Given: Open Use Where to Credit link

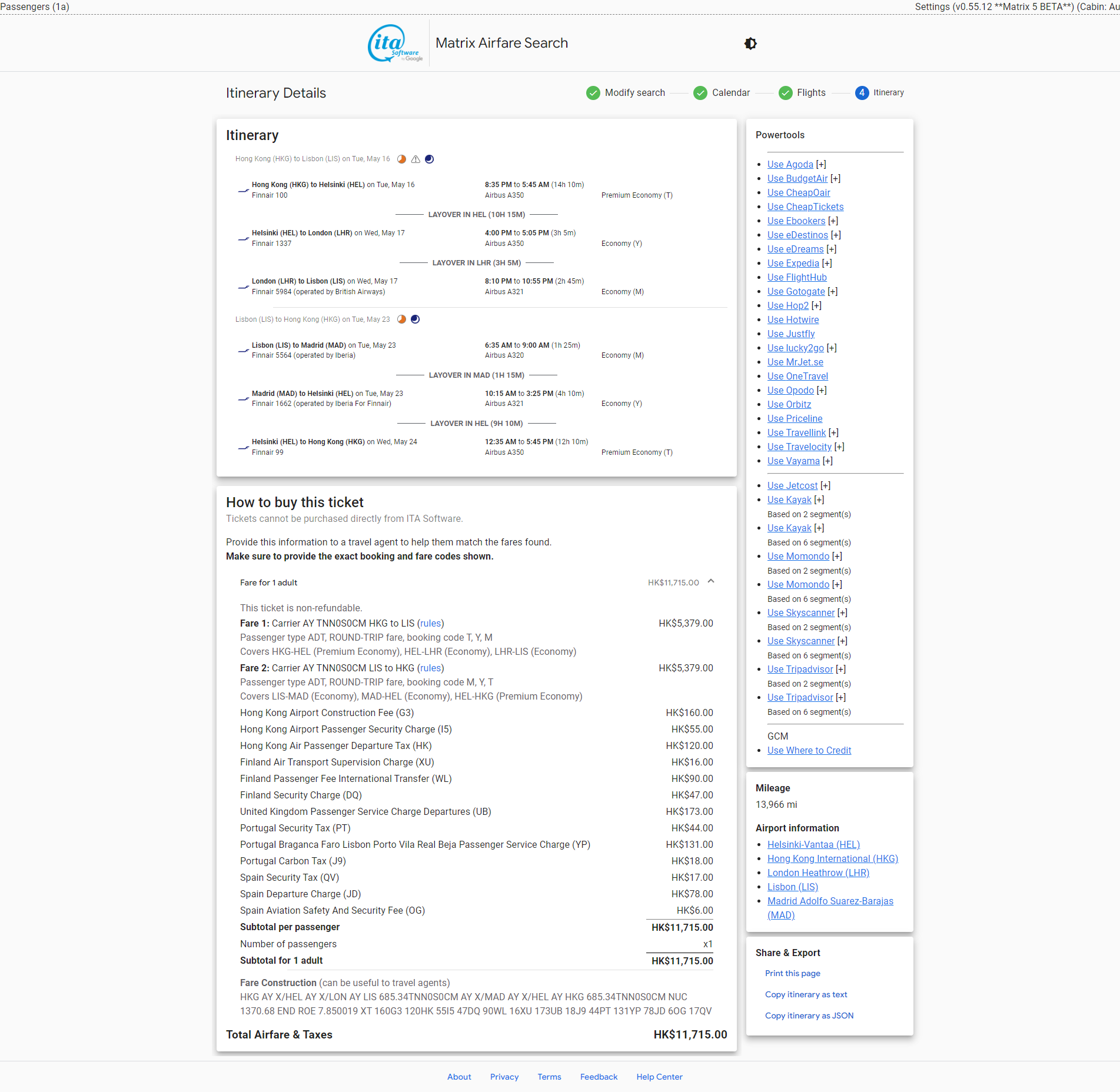Looking at the screenshot, I should pos(809,751).
